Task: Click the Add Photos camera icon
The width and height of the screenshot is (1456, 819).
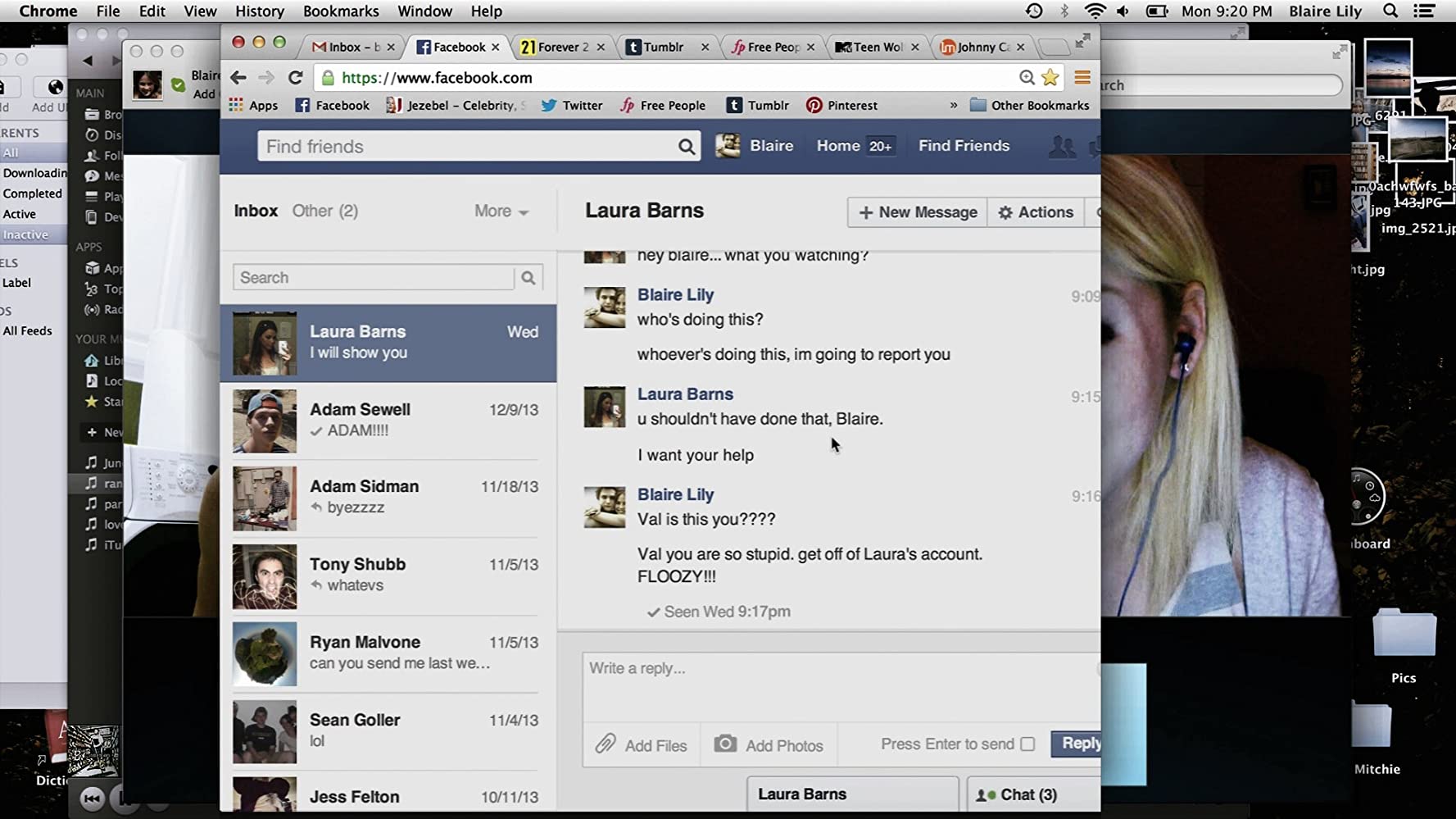Action: [725, 744]
